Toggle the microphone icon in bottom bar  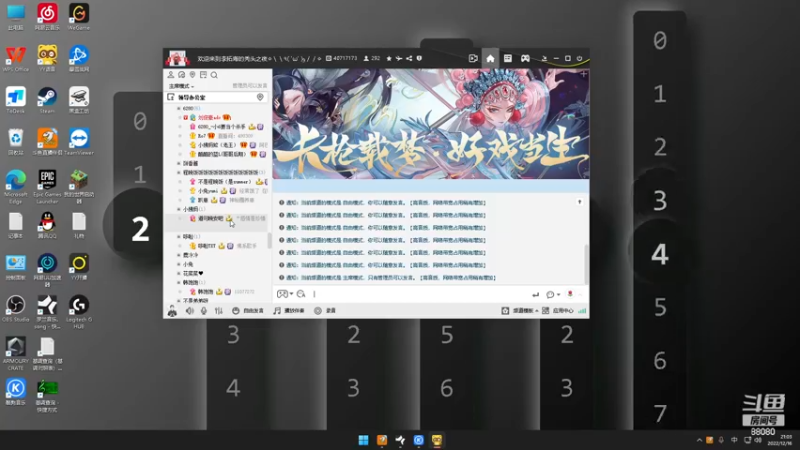pos(204,310)
